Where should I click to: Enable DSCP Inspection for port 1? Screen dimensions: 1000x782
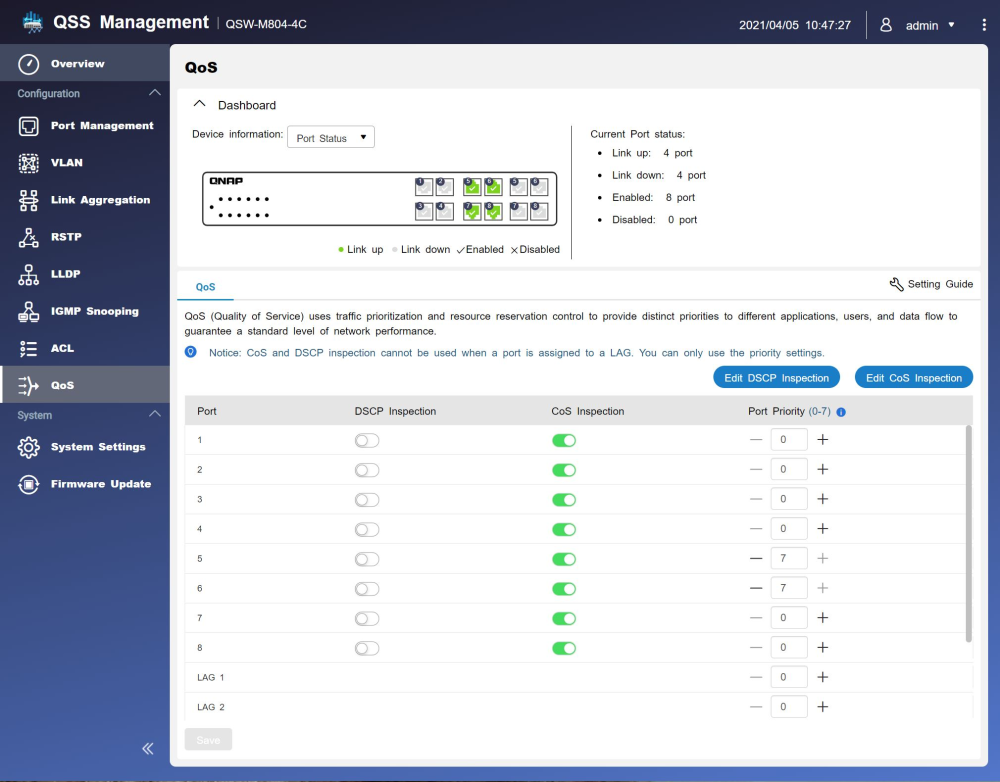(367, 440)
